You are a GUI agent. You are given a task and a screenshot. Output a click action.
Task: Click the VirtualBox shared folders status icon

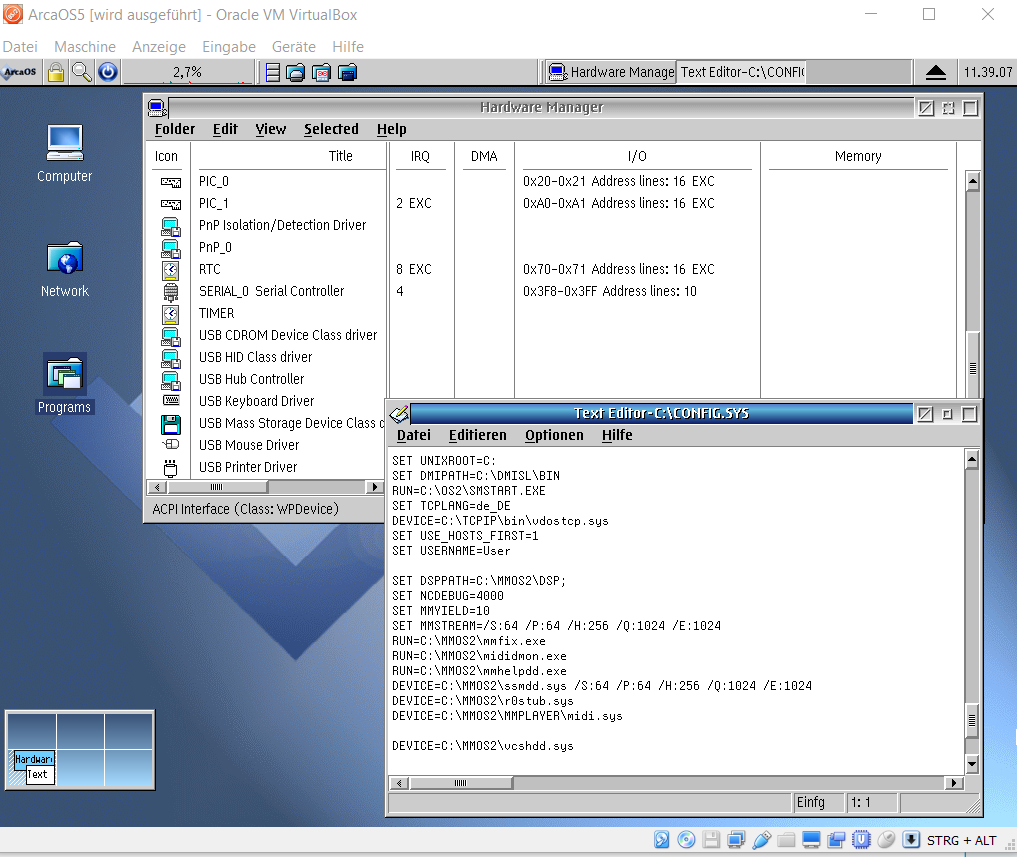pyautogui.click(x=786, y=839)
